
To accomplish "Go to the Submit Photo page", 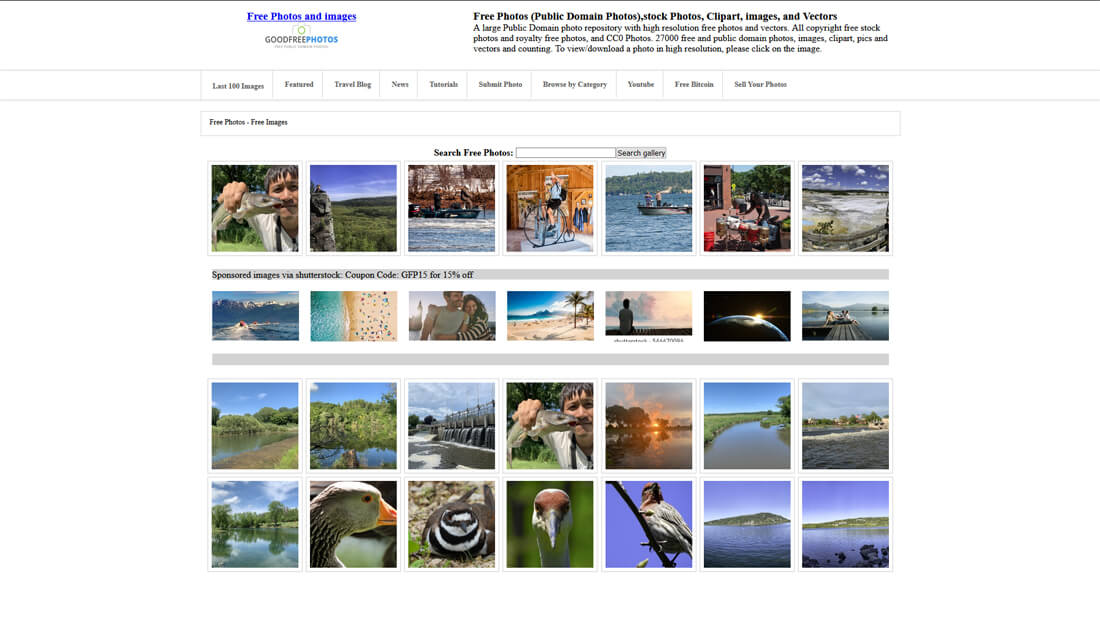I will click(x=499, y=84).
